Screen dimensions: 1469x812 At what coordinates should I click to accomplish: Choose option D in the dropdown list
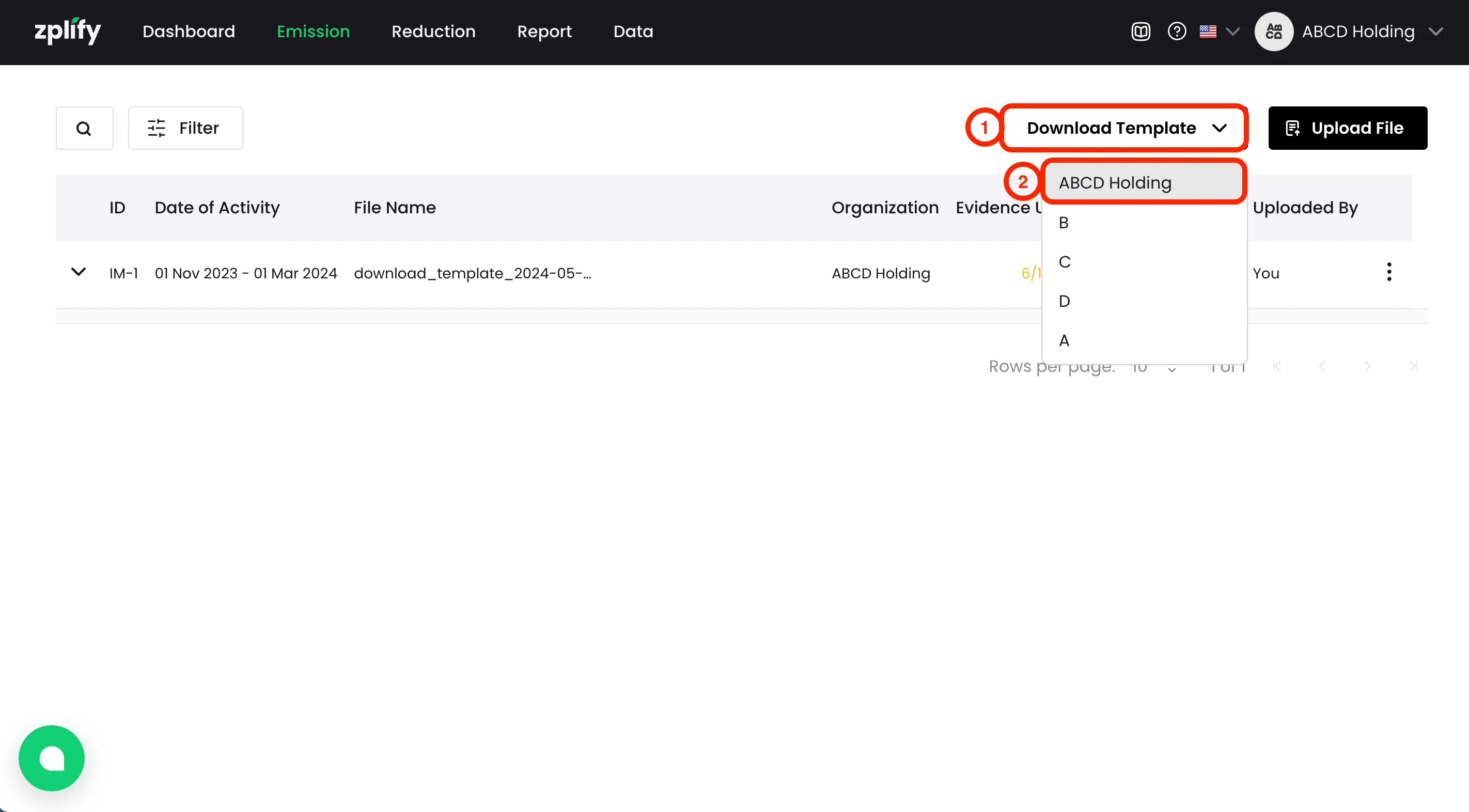point(1064,301)
